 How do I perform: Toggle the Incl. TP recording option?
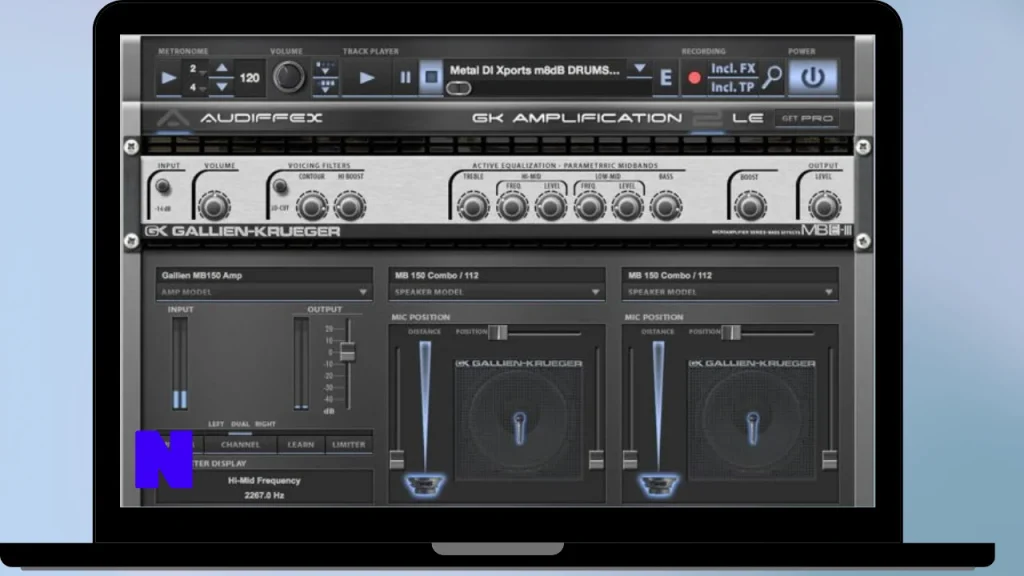click(x=733, y=87)
